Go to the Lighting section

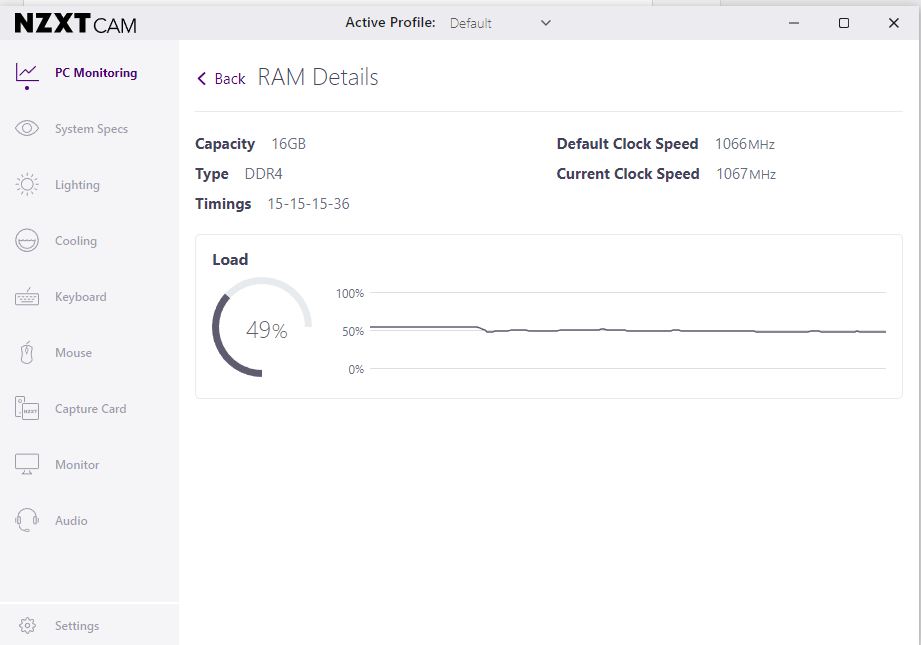coord(77,184)
